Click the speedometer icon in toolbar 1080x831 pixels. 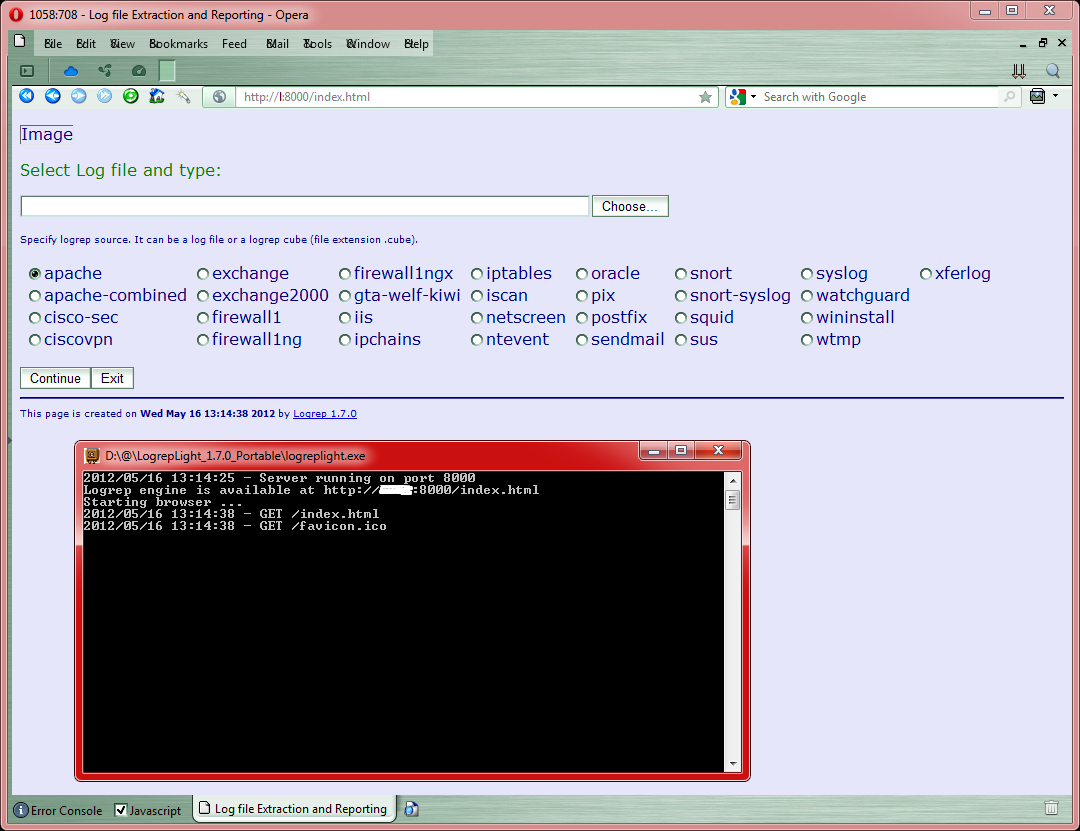(139, 71)
